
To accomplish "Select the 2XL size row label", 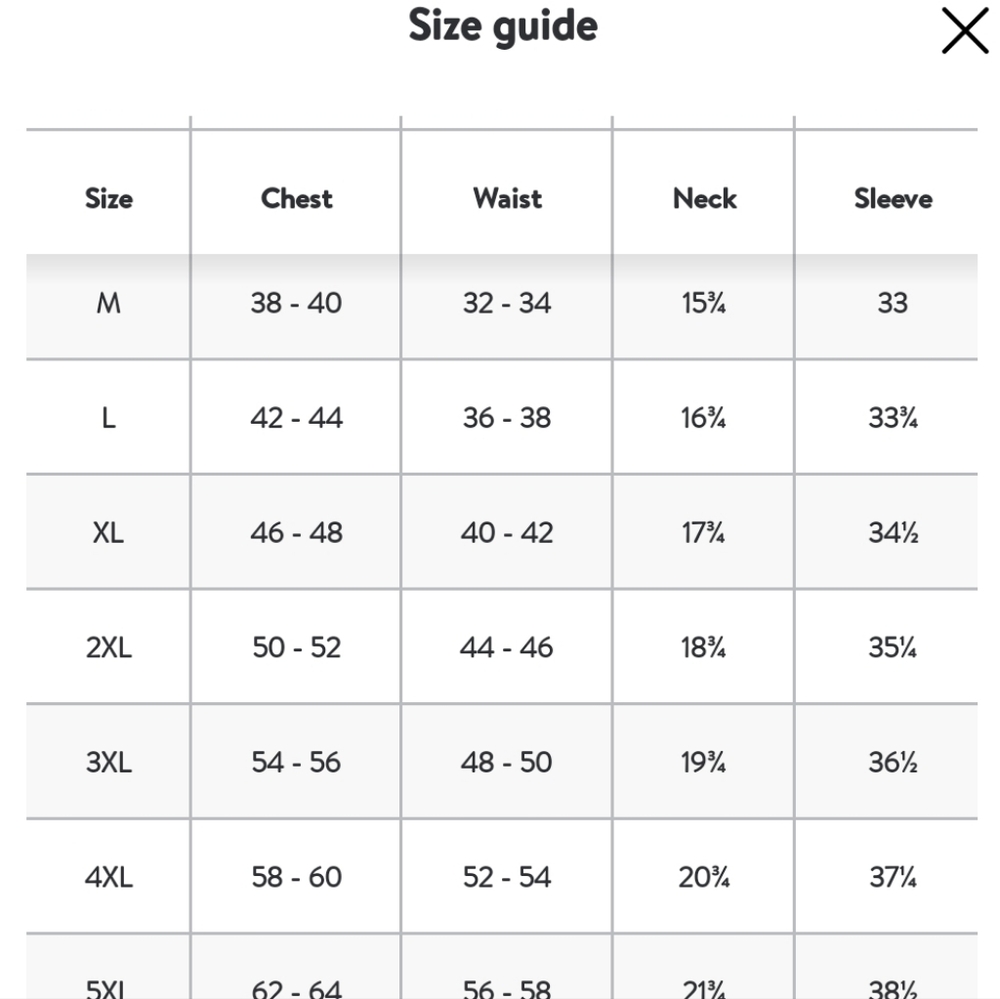I will pyautogui.click(x=109, y=647).
